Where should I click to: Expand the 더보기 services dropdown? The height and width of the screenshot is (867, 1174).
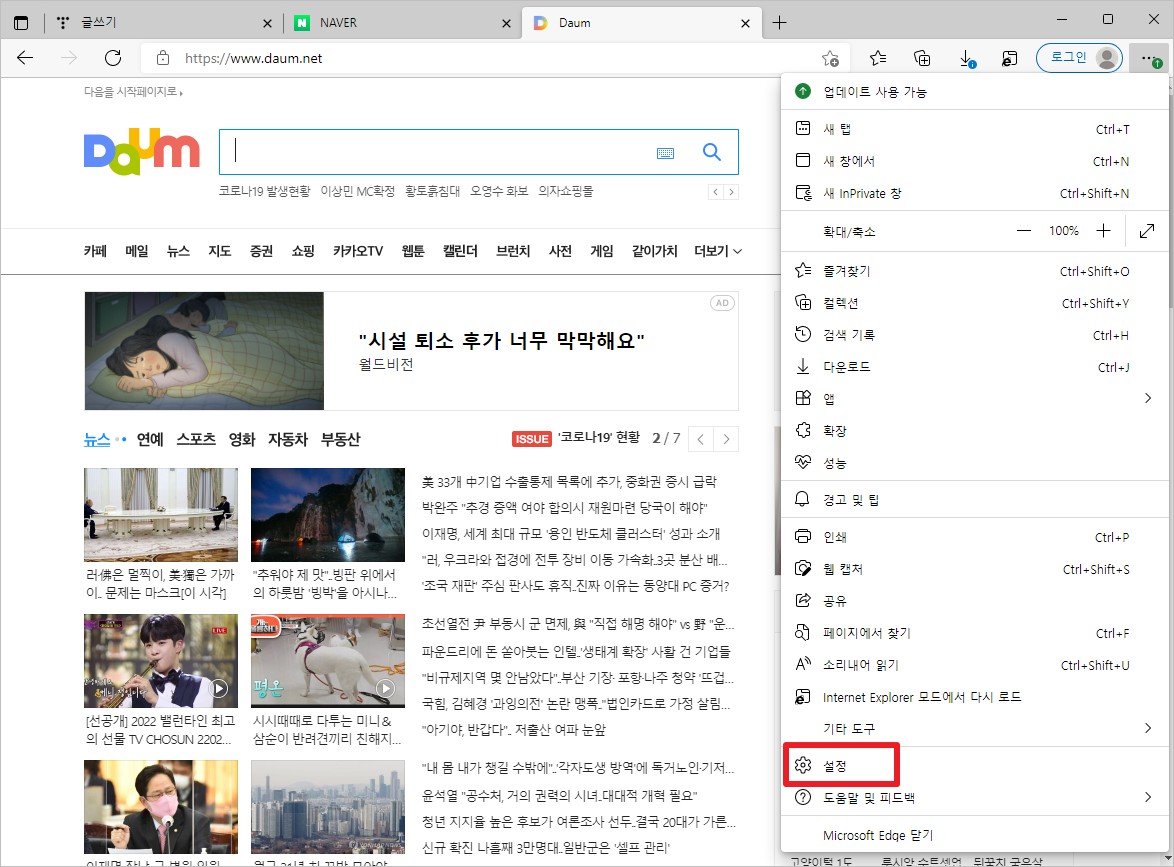718,251
